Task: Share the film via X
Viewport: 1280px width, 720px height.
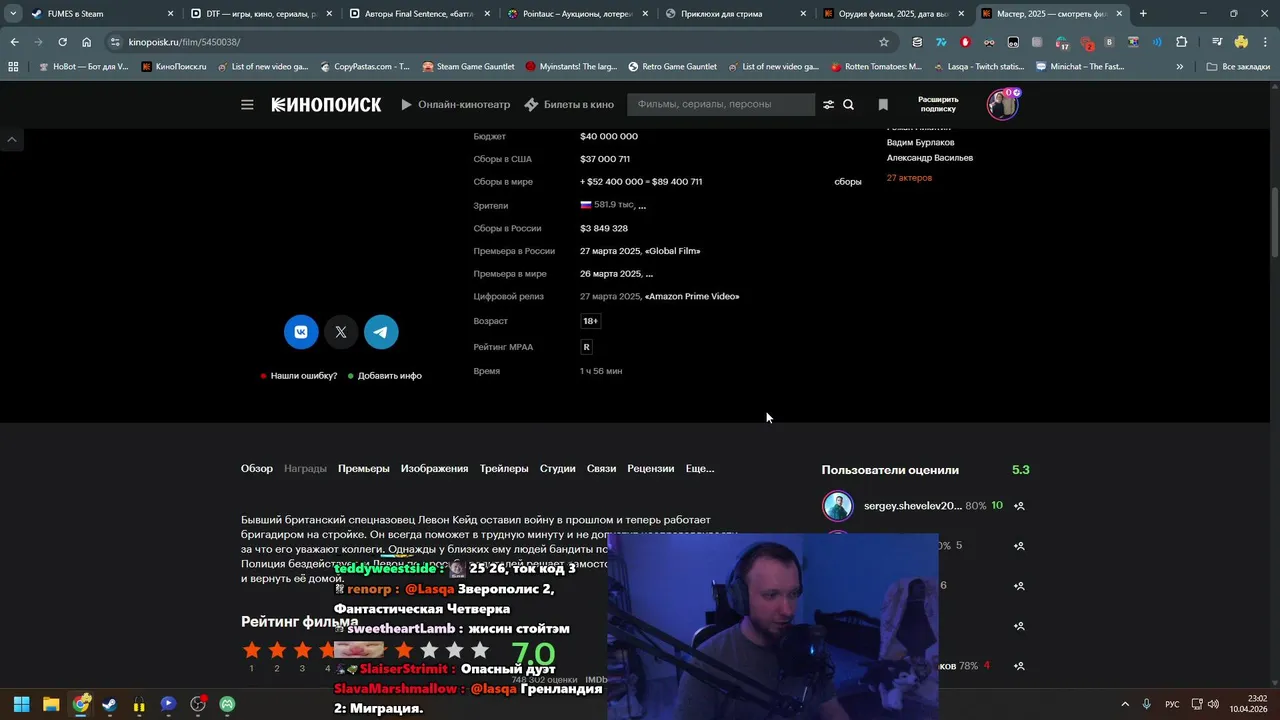Action: pyautogui.click(x=341, y=332)
